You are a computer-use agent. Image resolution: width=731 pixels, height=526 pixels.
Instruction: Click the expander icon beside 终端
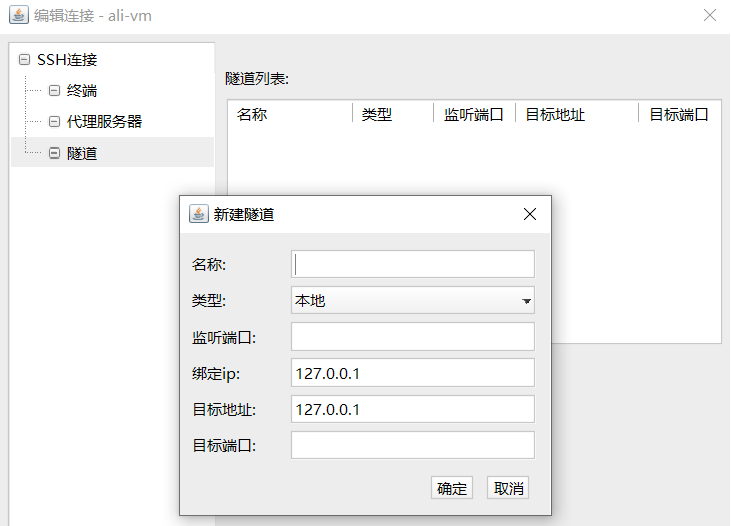(x=55, y=91)
